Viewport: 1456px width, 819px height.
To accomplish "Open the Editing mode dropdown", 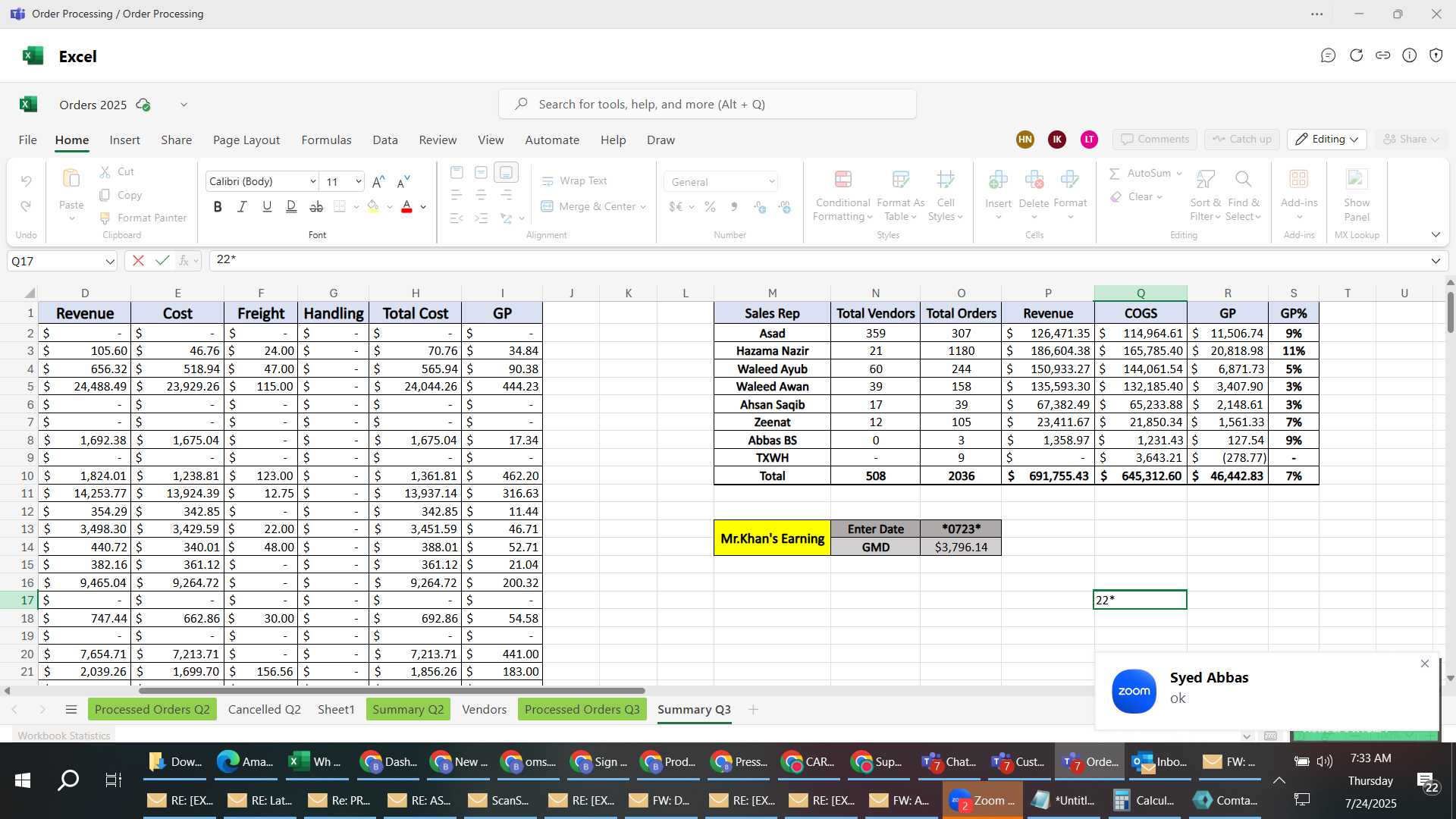I will [x=1327, y=140].
